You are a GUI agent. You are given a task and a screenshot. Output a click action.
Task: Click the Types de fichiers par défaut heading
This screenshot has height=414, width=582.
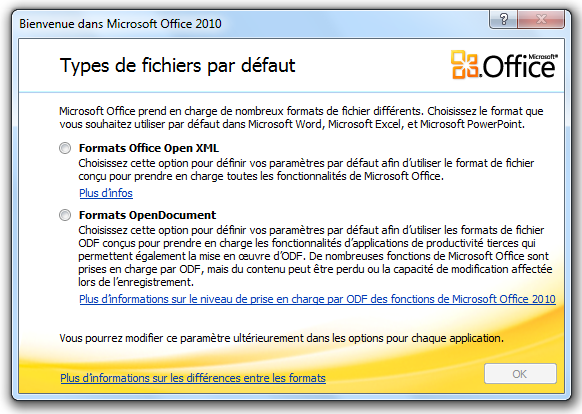(x=177, y=66)
